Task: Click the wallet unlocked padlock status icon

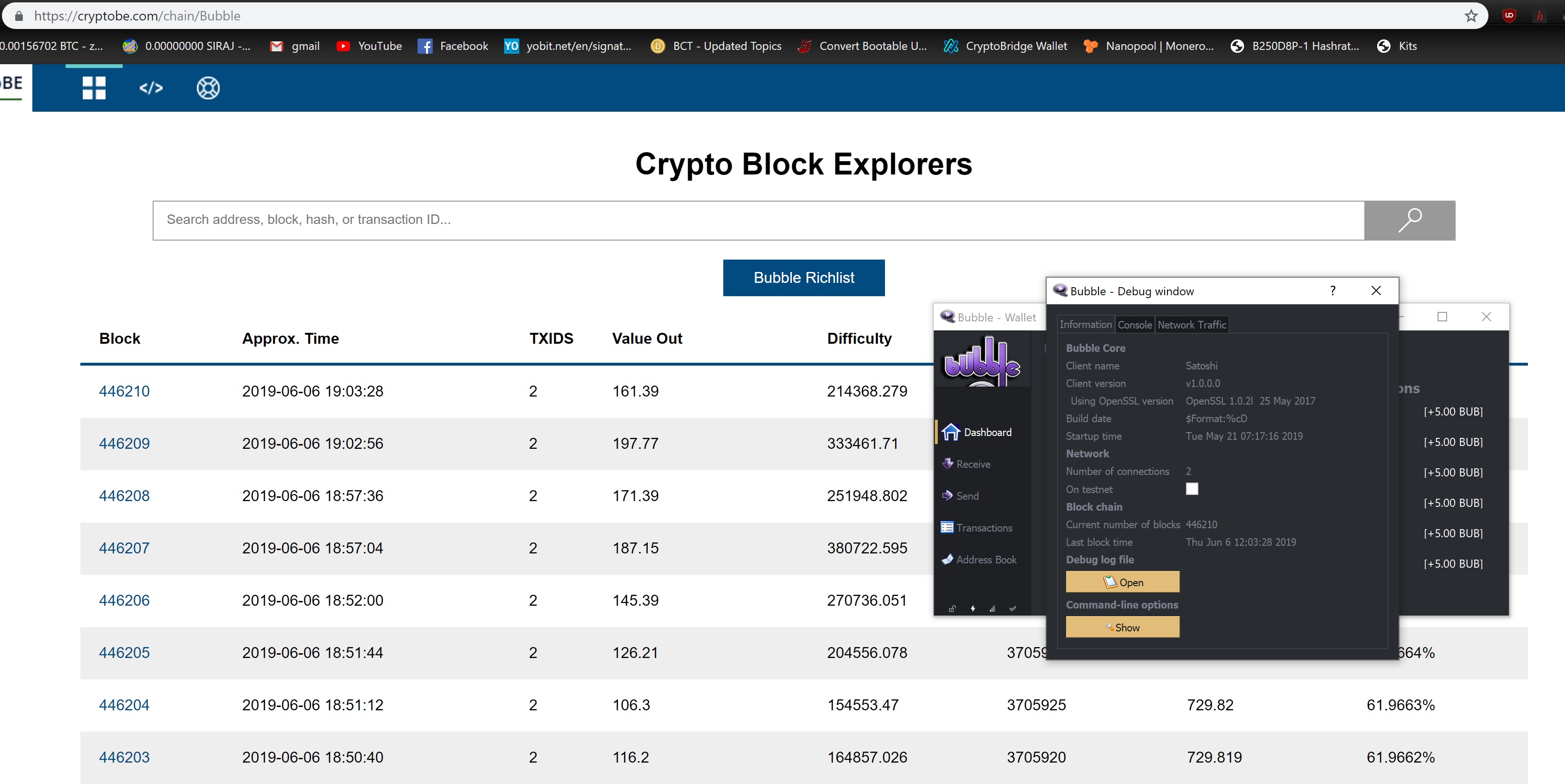Action: tap(953, 609)
